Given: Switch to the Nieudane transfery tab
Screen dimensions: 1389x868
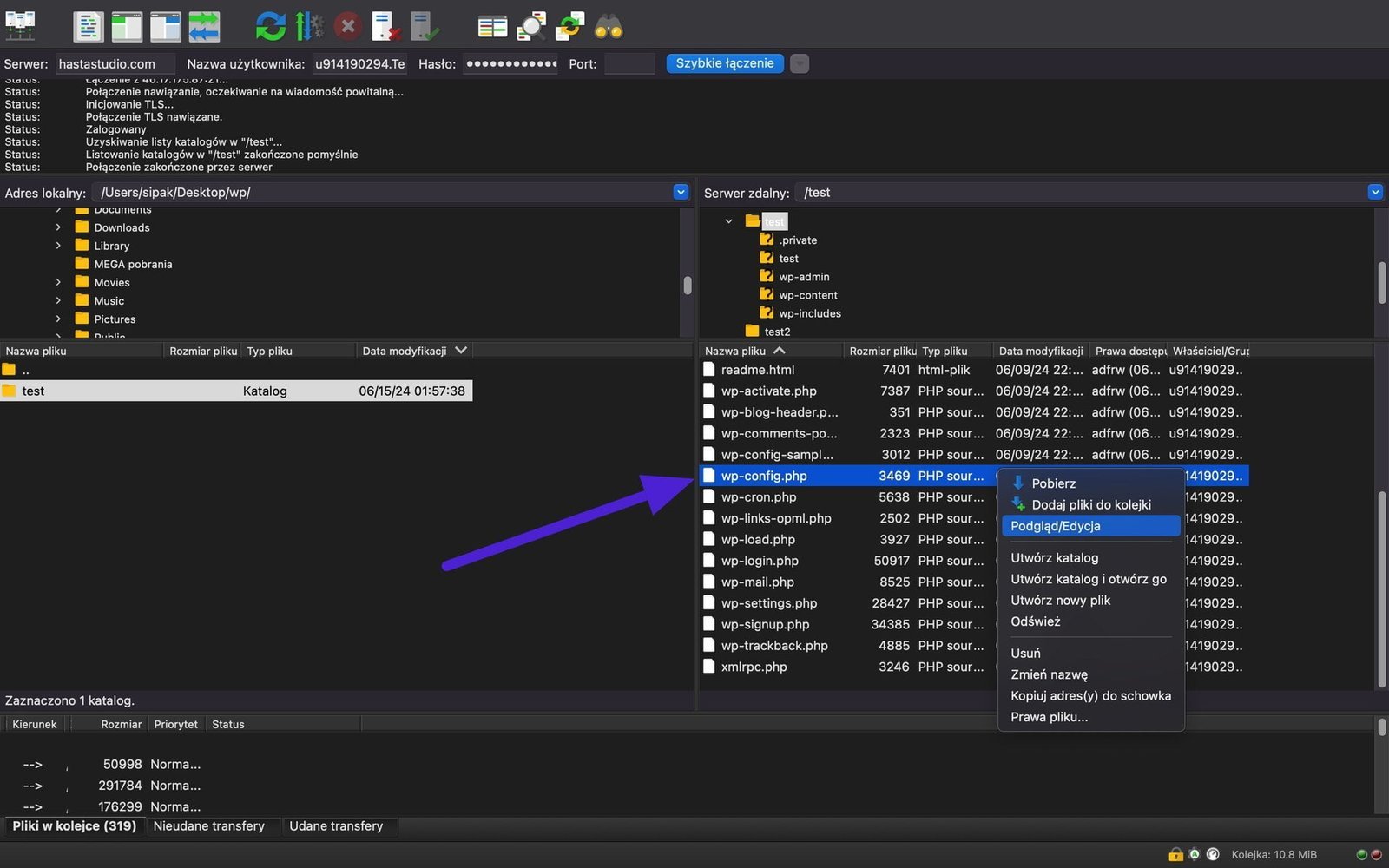Looking at the screenshot, I should pyautogui.click(x=208, y=826).
